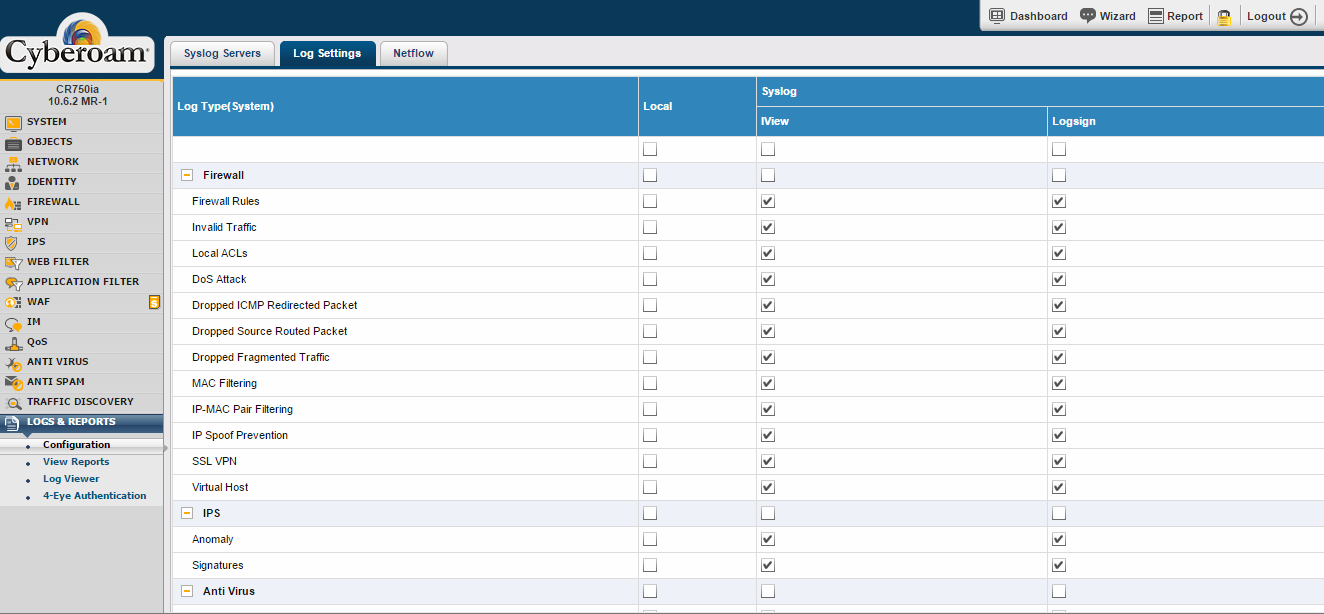1324x614 pixels.
Task: Click the Report icon in top bar
Action: coord(1156,16)
